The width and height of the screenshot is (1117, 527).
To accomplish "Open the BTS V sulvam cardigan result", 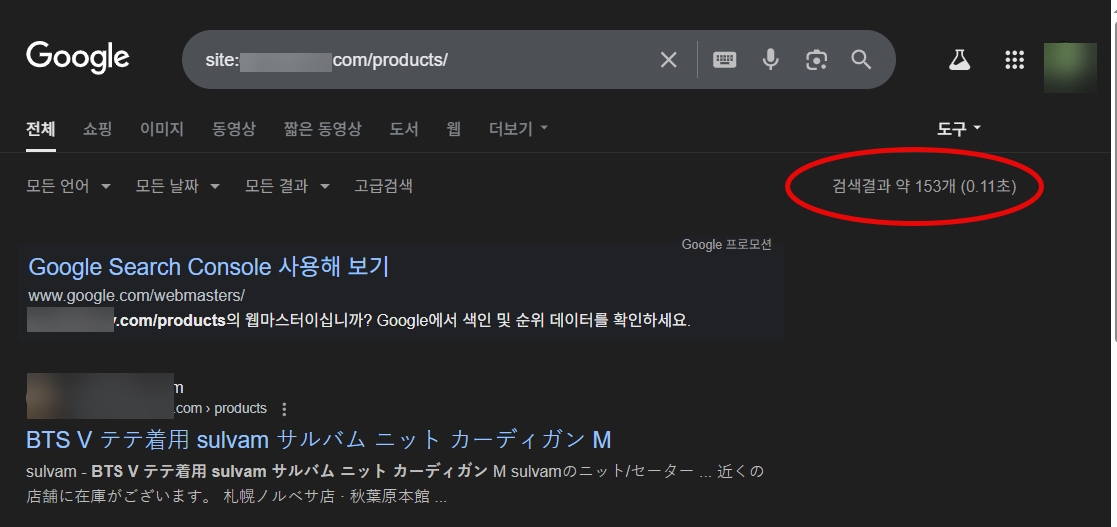I will point(318,439).
